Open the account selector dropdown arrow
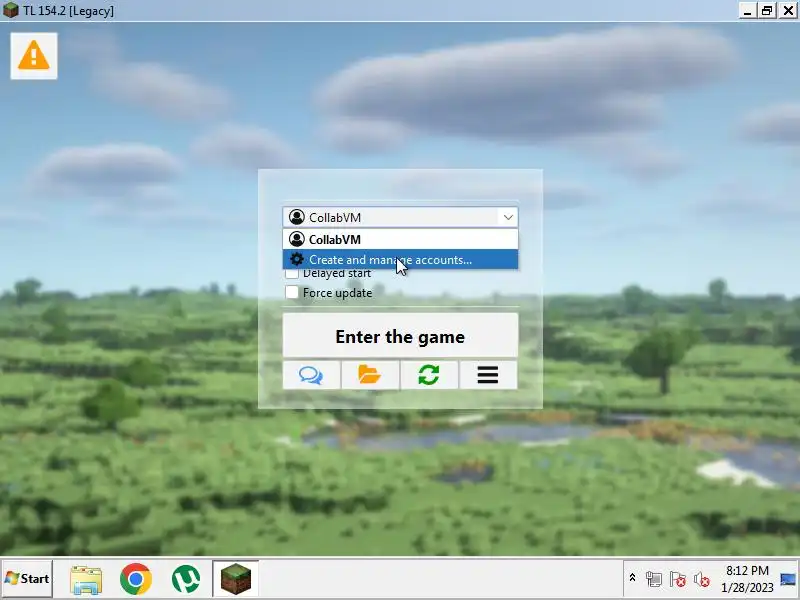Image resolution: width=800 pixels, height=600 pixels. point(508,217)
